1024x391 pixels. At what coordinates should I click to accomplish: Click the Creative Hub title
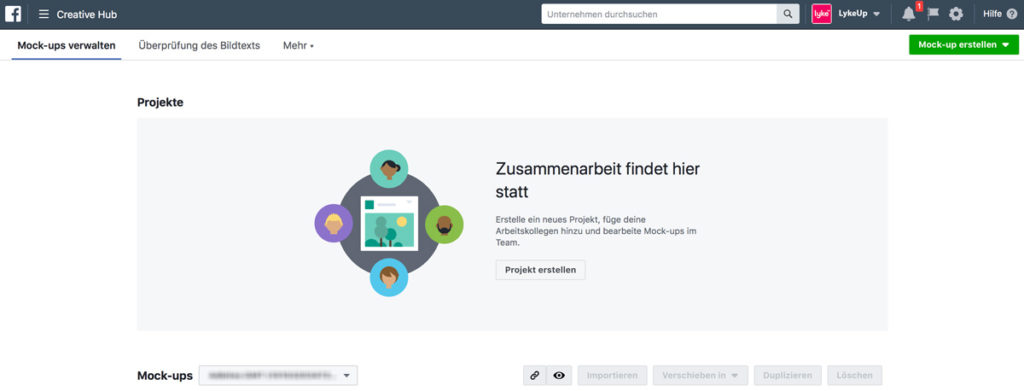tap(87, 14)
